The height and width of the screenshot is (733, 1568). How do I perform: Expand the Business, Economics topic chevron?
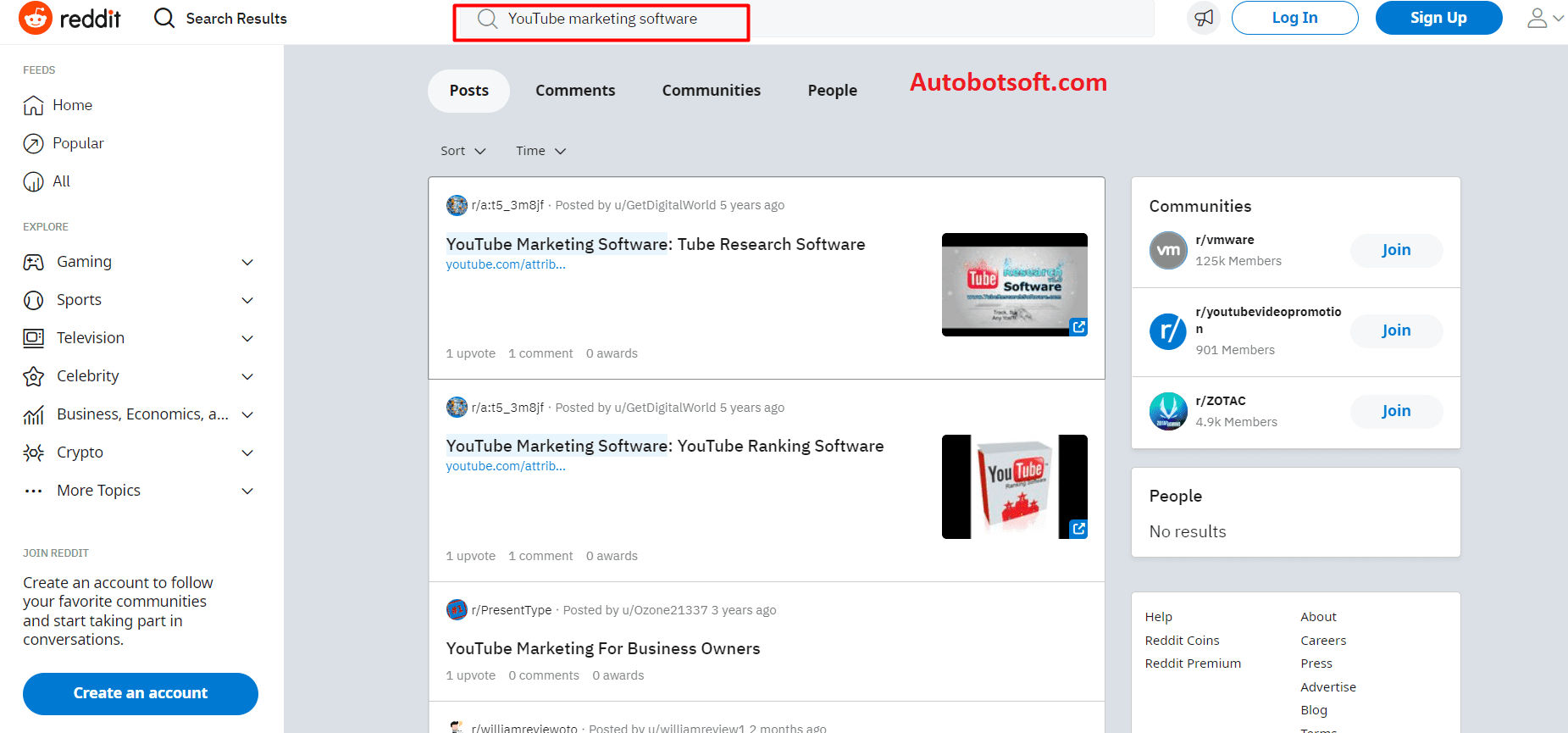[247, 414]
